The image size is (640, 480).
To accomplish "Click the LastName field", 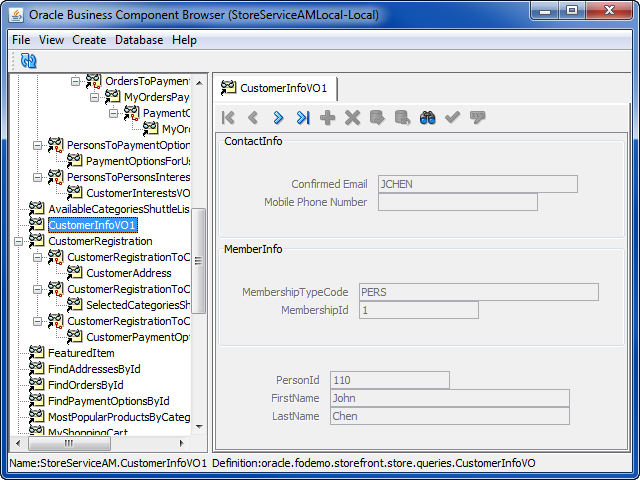I will point(450,416).
